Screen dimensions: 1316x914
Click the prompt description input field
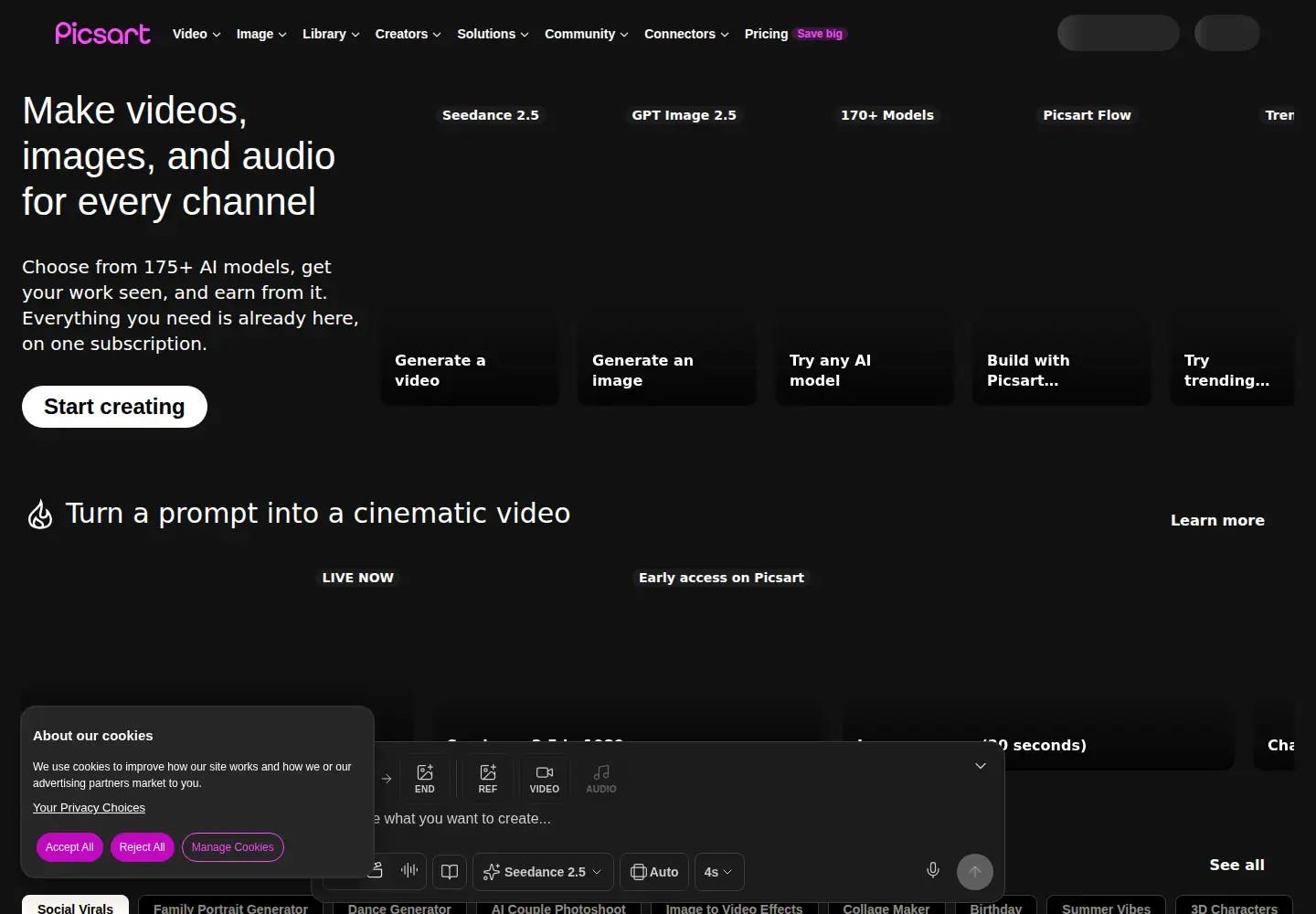click(x=658, y=819)
